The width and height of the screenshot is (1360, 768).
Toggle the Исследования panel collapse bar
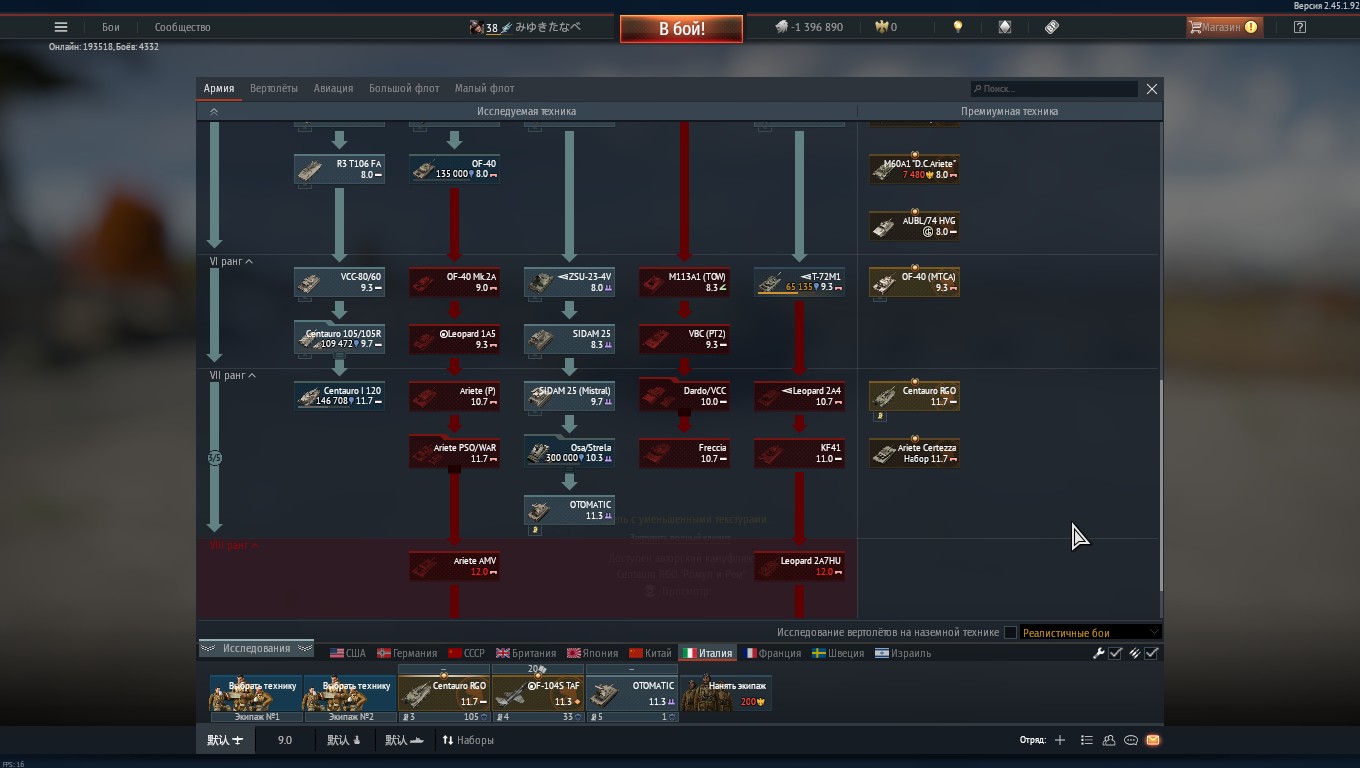point(257,648)
